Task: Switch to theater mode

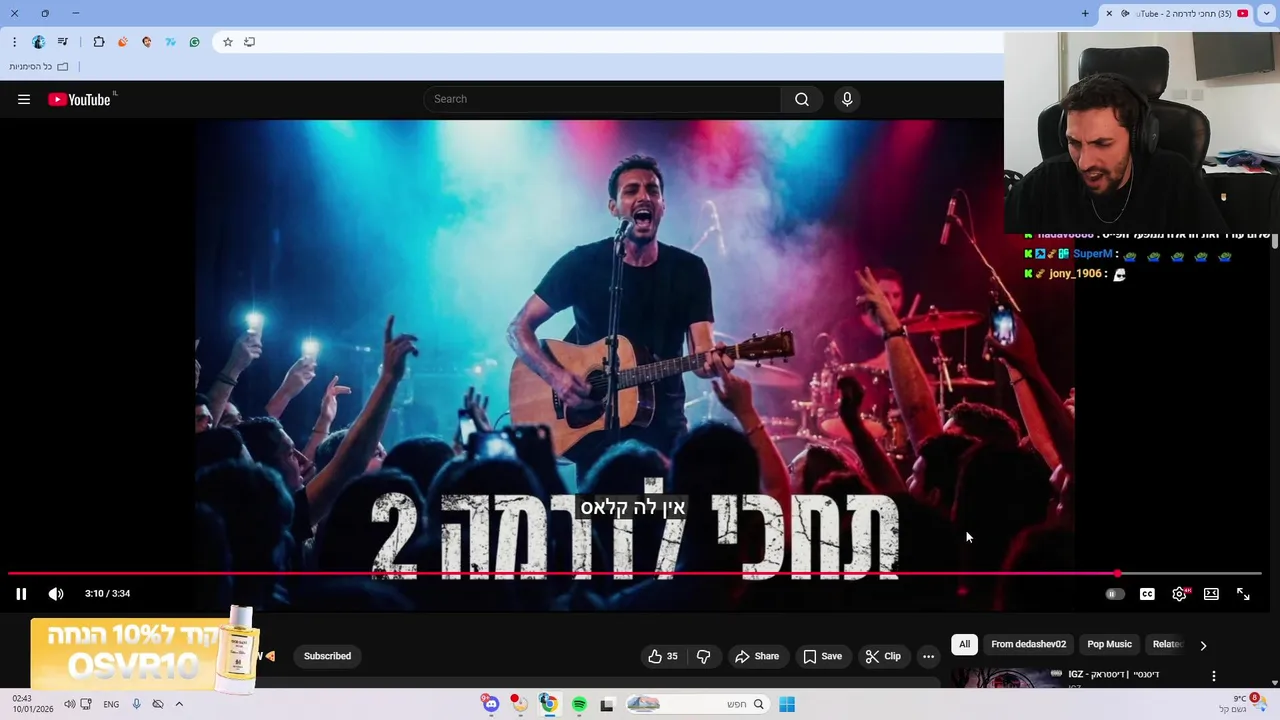Action: 1211,594
